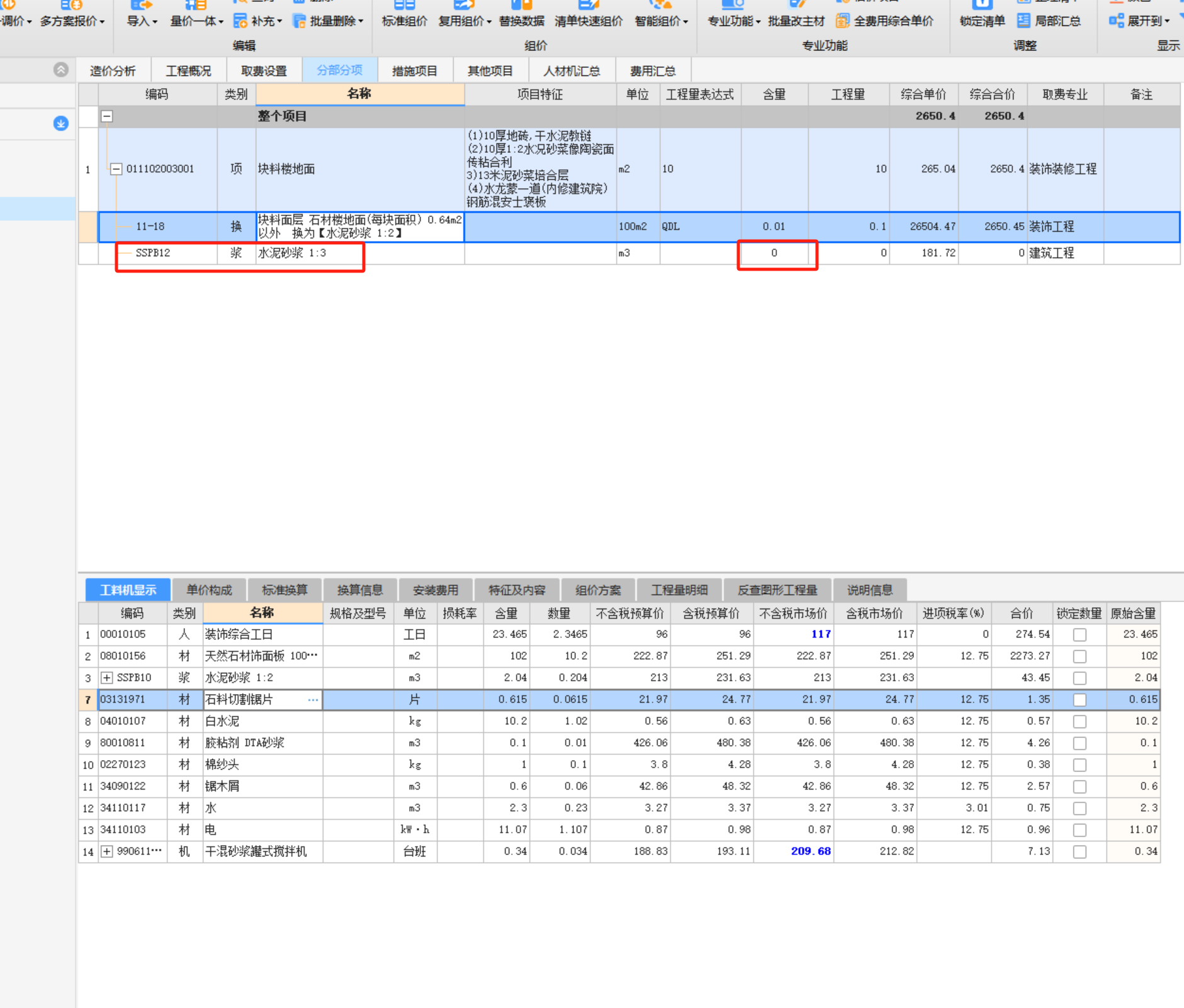Tick the lock checkbox for 天然石材饰面板
1184x1008 pixels.
click(1080, 656)
